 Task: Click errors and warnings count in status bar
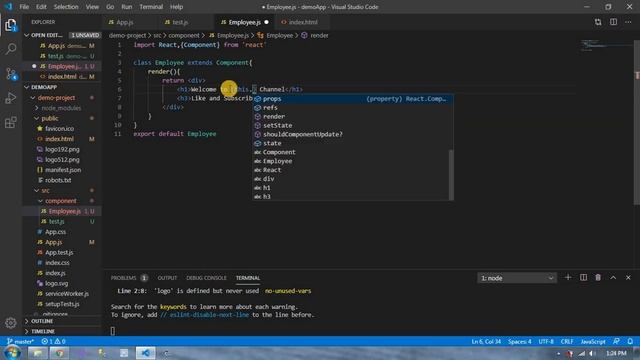point(53,341)
